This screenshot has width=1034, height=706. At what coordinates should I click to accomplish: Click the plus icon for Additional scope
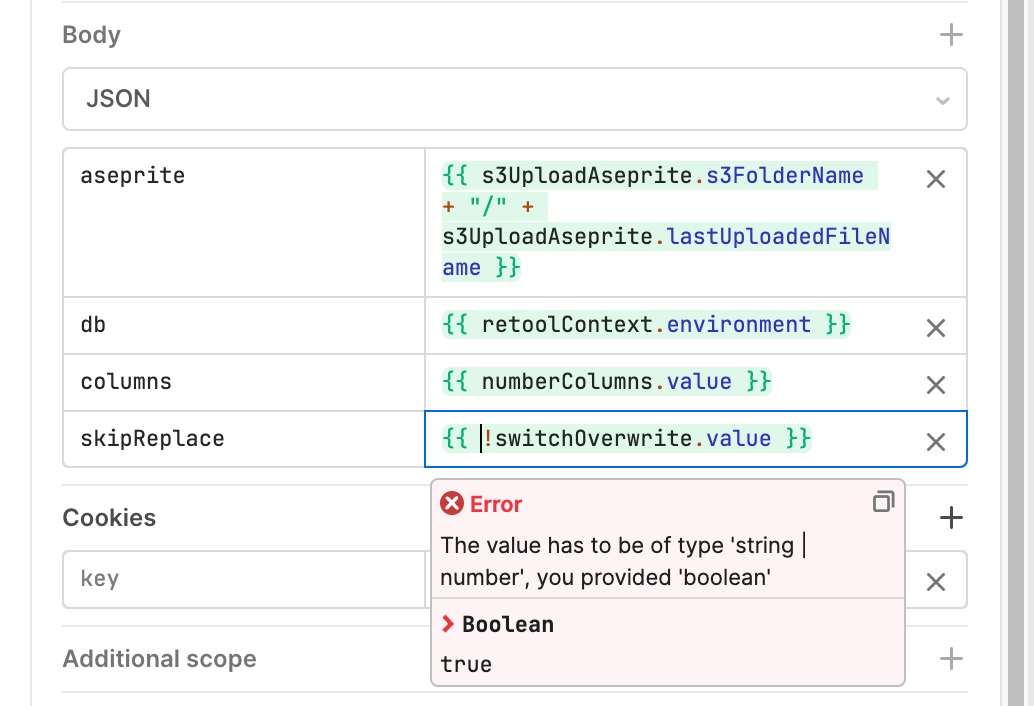951,659
